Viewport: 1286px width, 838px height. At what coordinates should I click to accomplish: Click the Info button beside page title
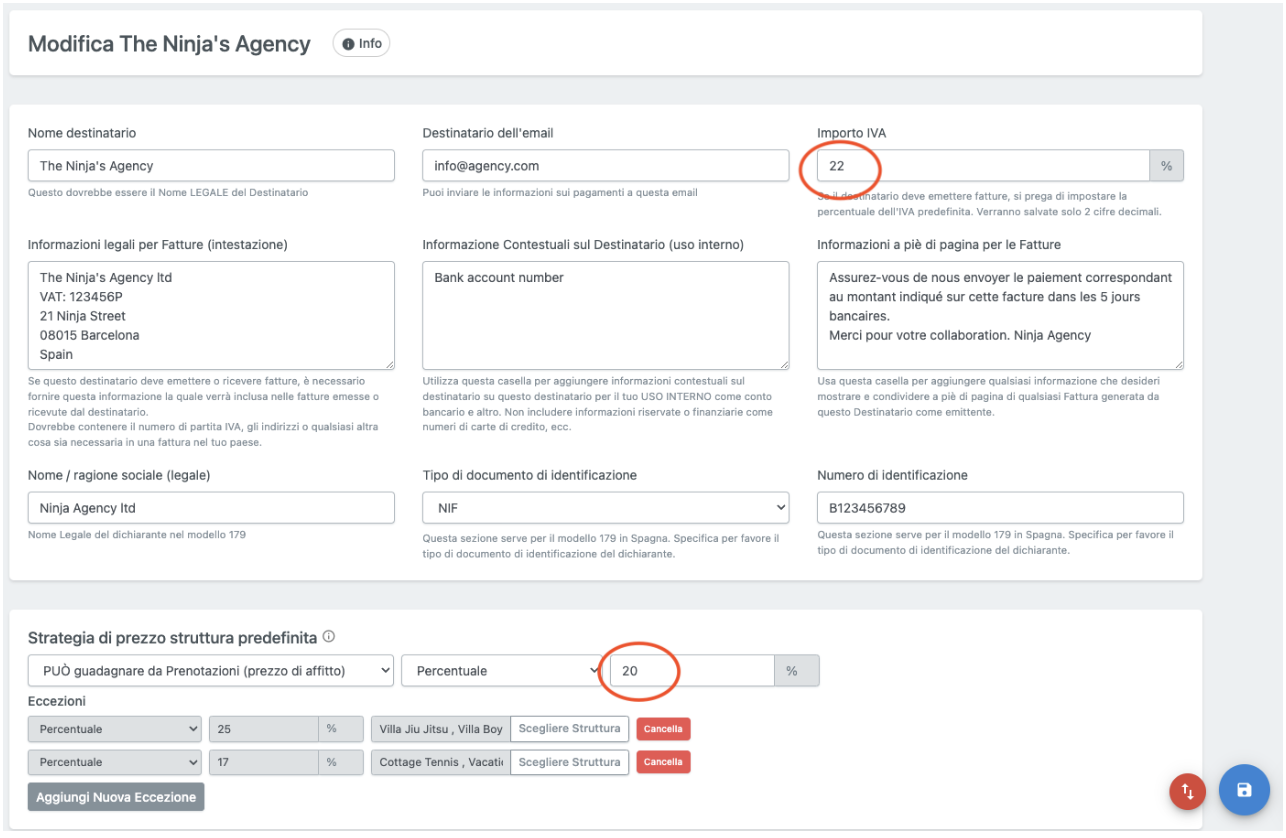click(361, 44)
